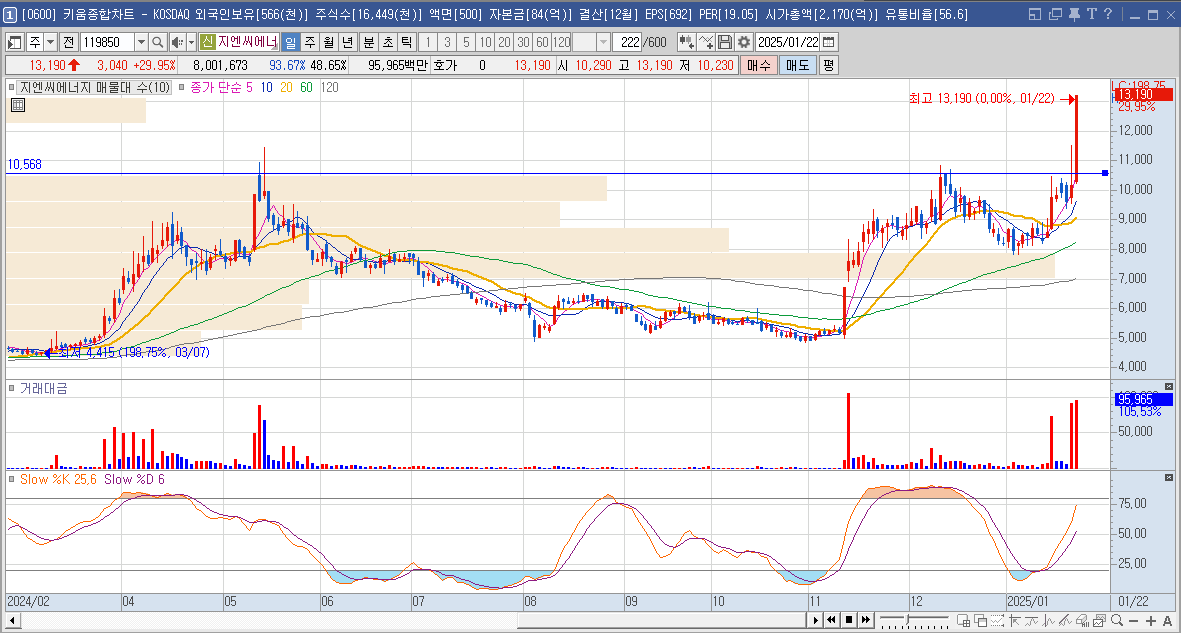Click the Slow %K panel square marker
This screenshot has height=633, width=1181.
(12, 479)
